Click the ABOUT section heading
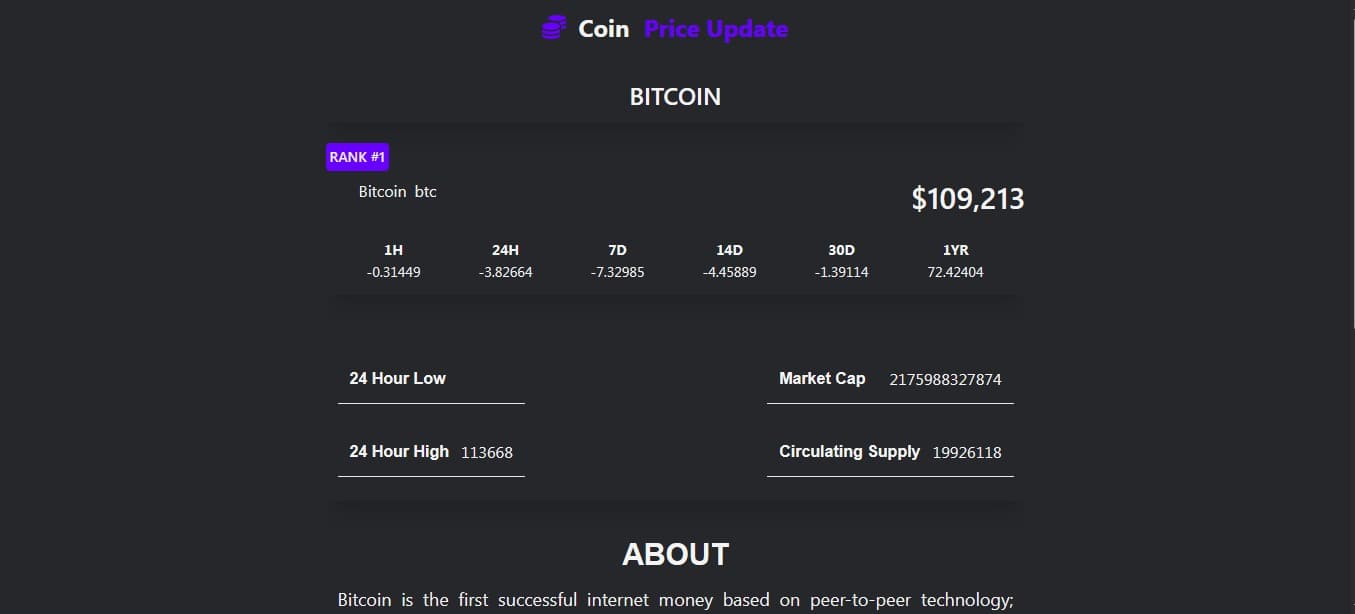The image size is (1355, 614). pos(675,554)
